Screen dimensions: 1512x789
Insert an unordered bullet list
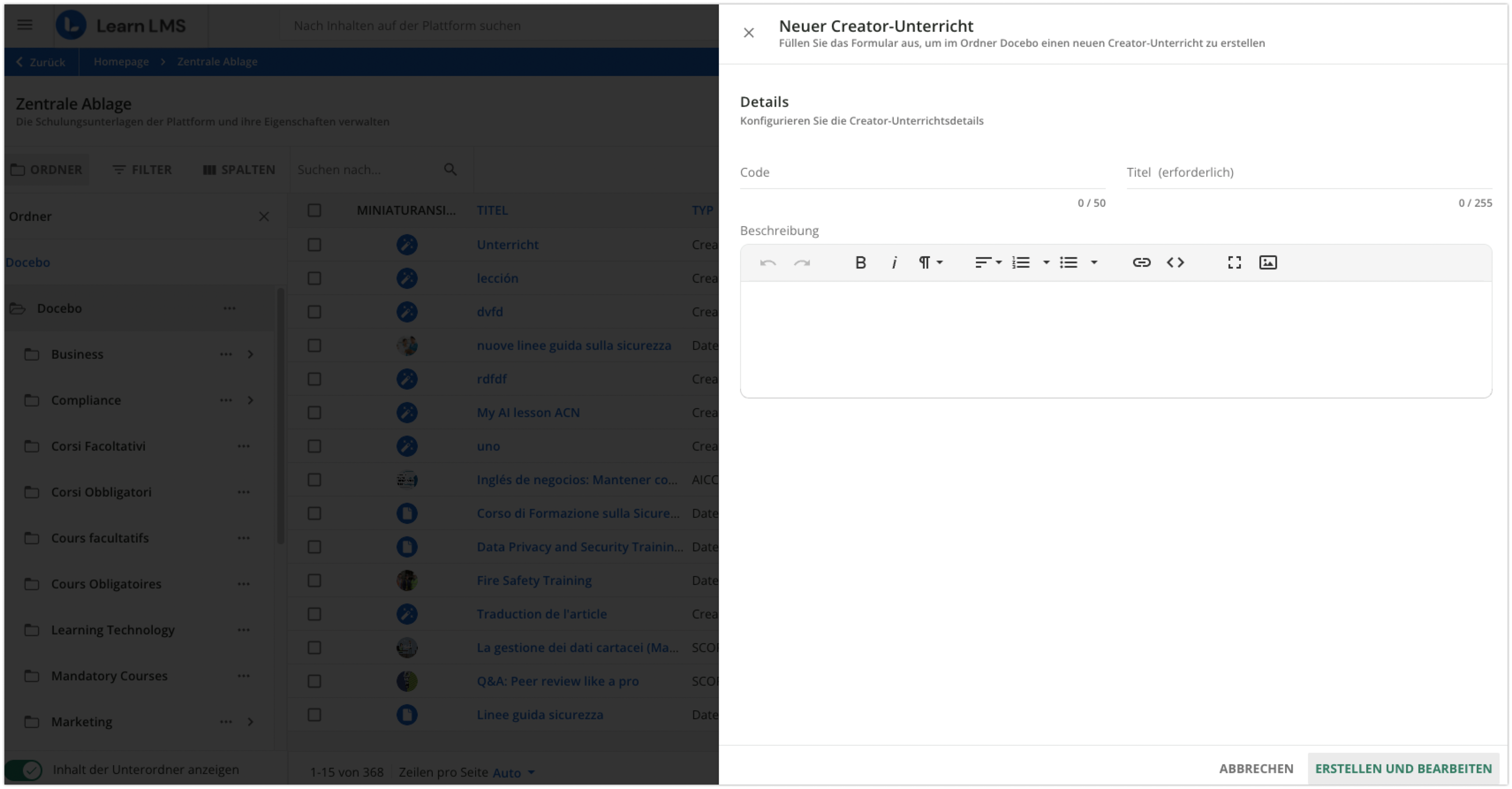(1069, 262)
